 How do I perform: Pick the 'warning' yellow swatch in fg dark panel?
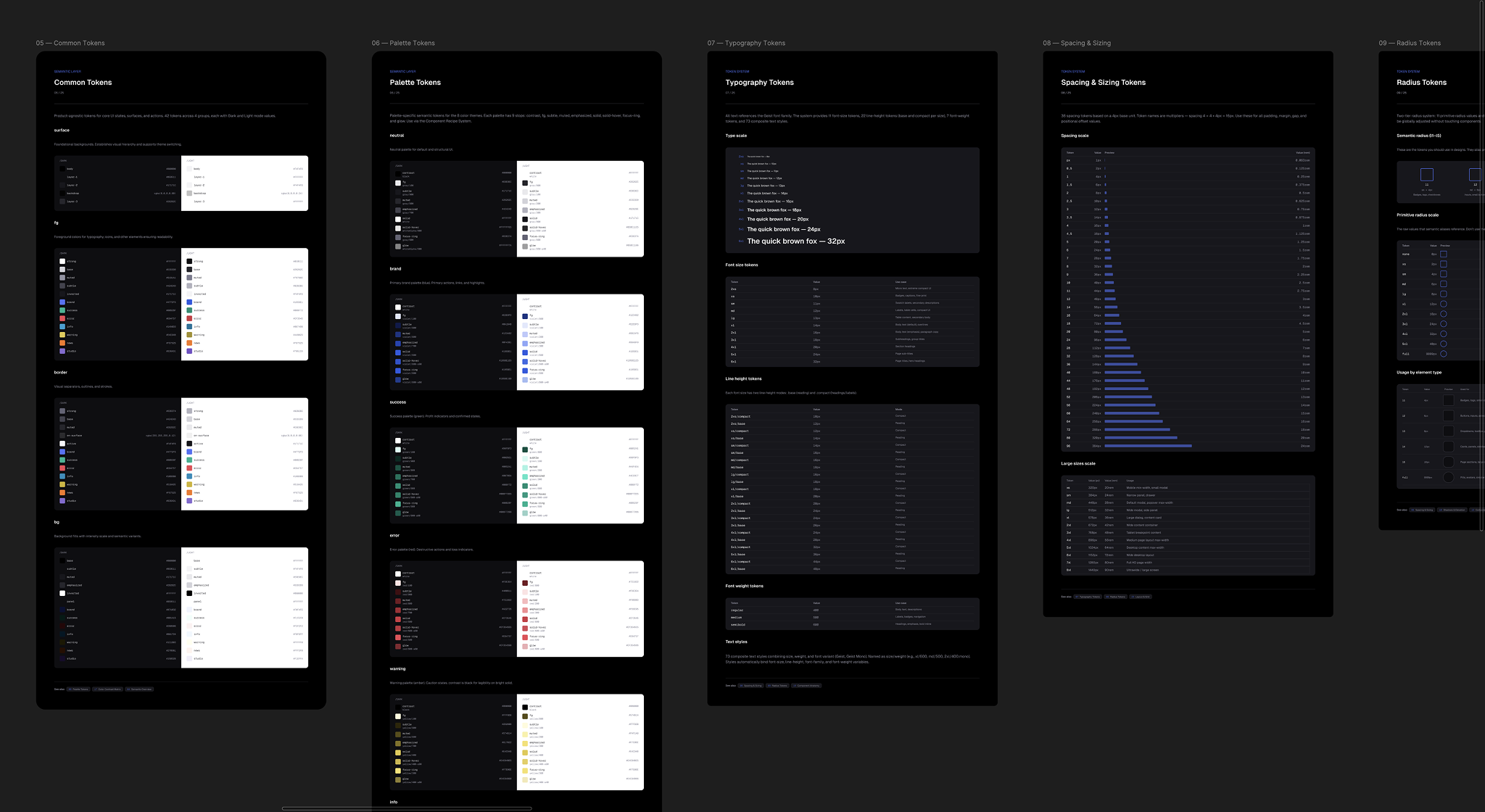[x=62, y=335]
